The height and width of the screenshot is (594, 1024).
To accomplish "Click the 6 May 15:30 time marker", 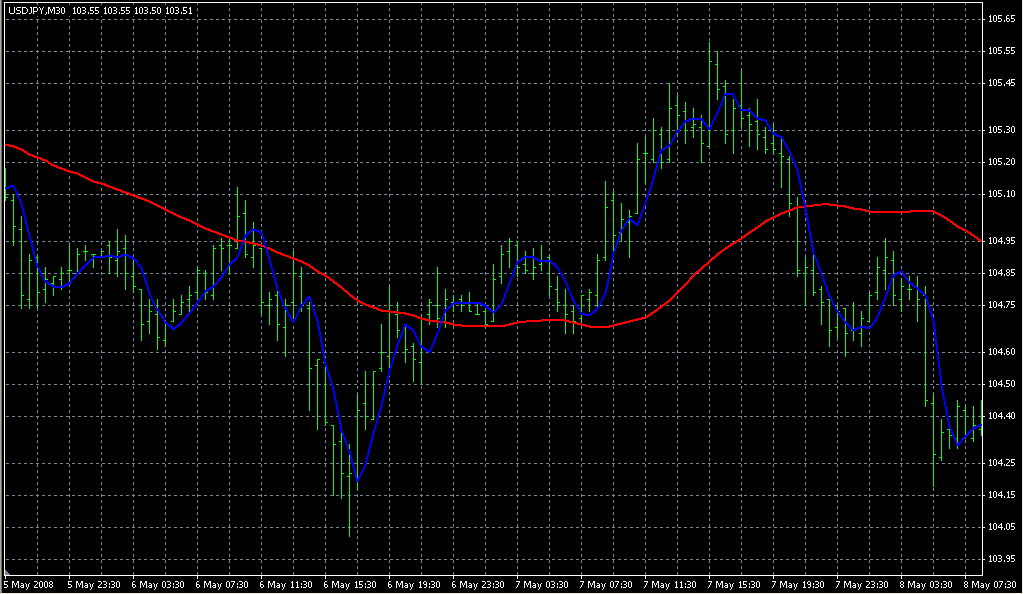I will tap(352, 584).
